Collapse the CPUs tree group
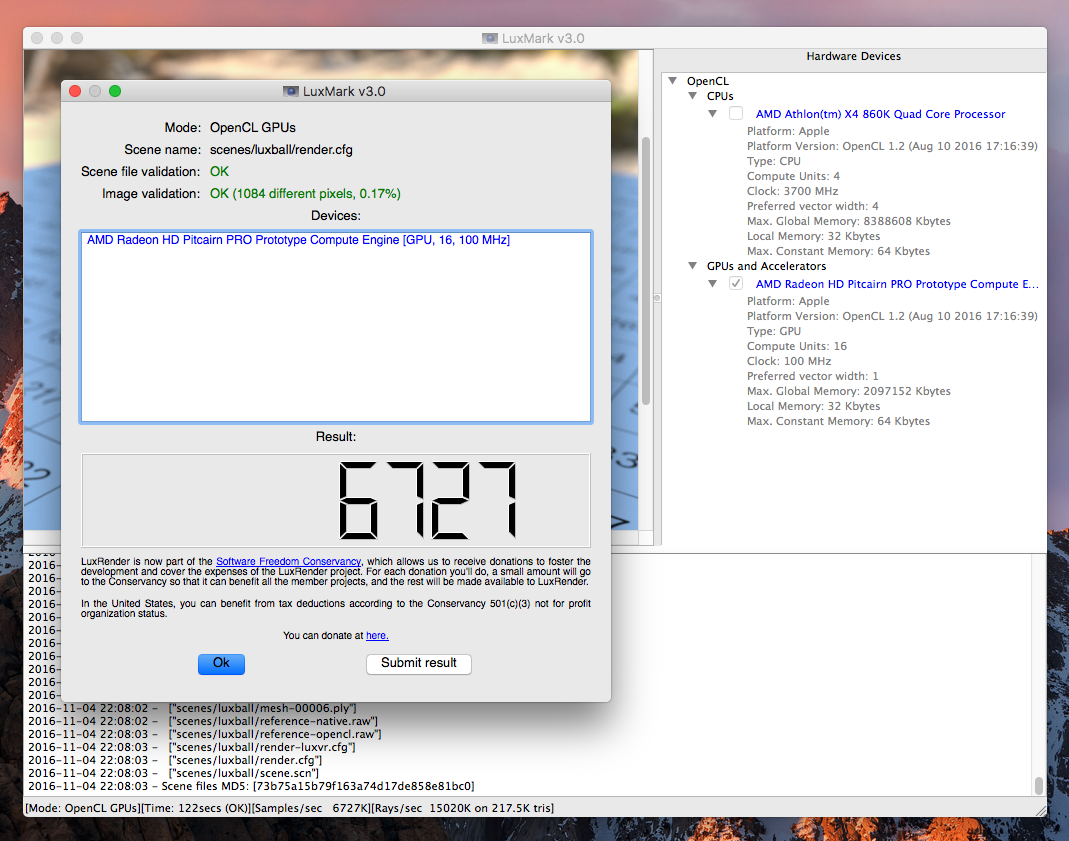This screenshot has width=1069, height=841. (693, 95)
